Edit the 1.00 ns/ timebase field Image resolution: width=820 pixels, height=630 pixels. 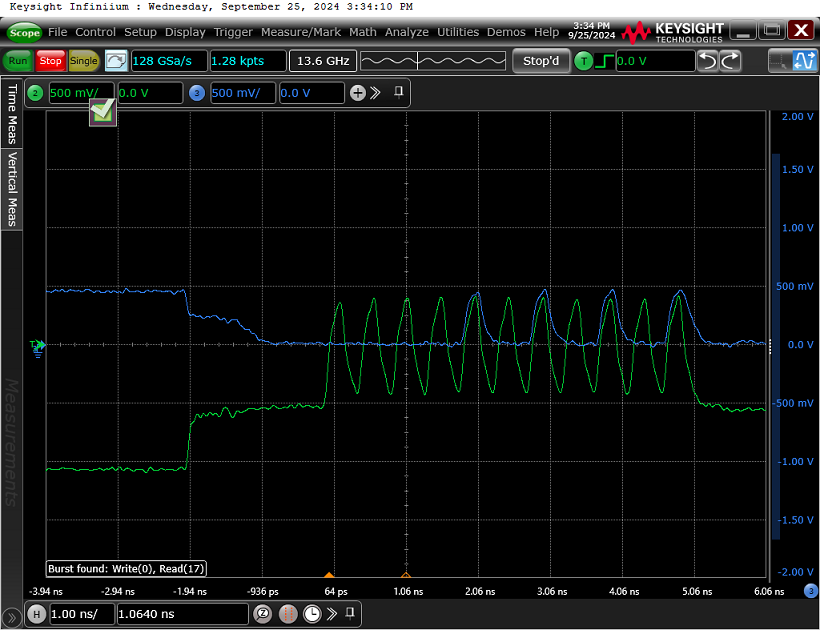82,614
